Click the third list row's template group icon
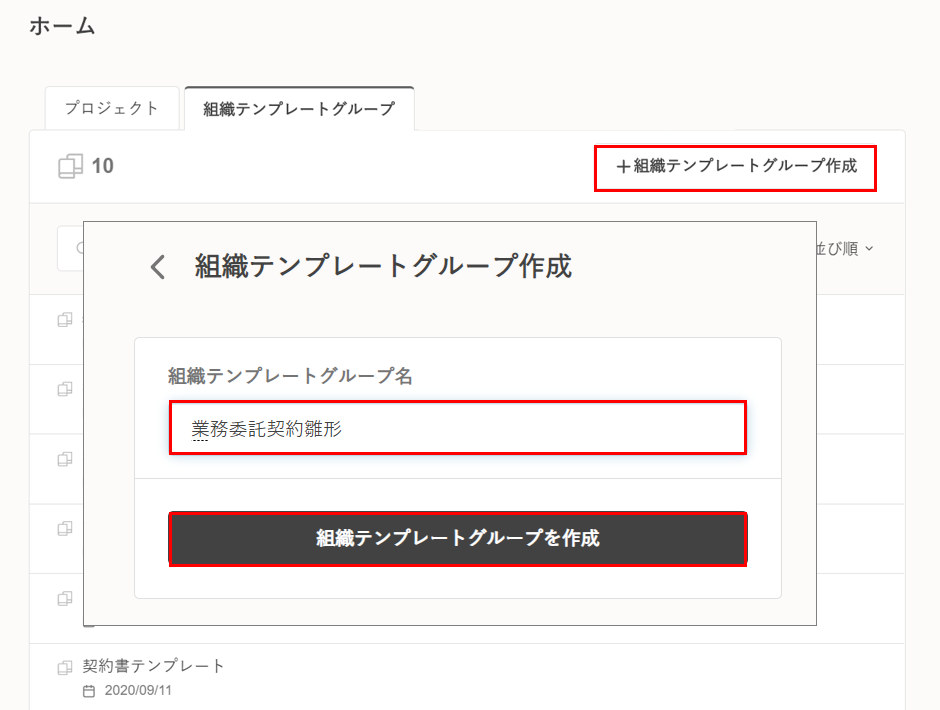940x710 pixels. 65,458
